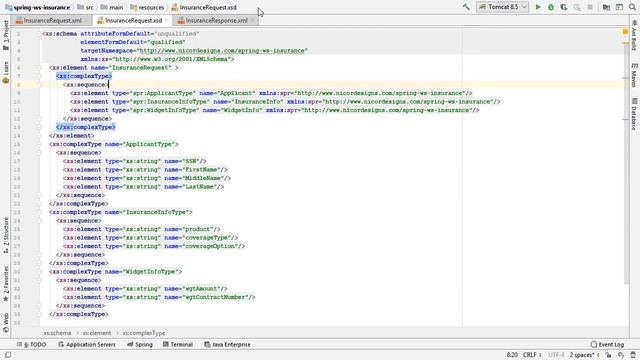Open the Tomcat 8.5 run configuration dropdown

(502, 7)
